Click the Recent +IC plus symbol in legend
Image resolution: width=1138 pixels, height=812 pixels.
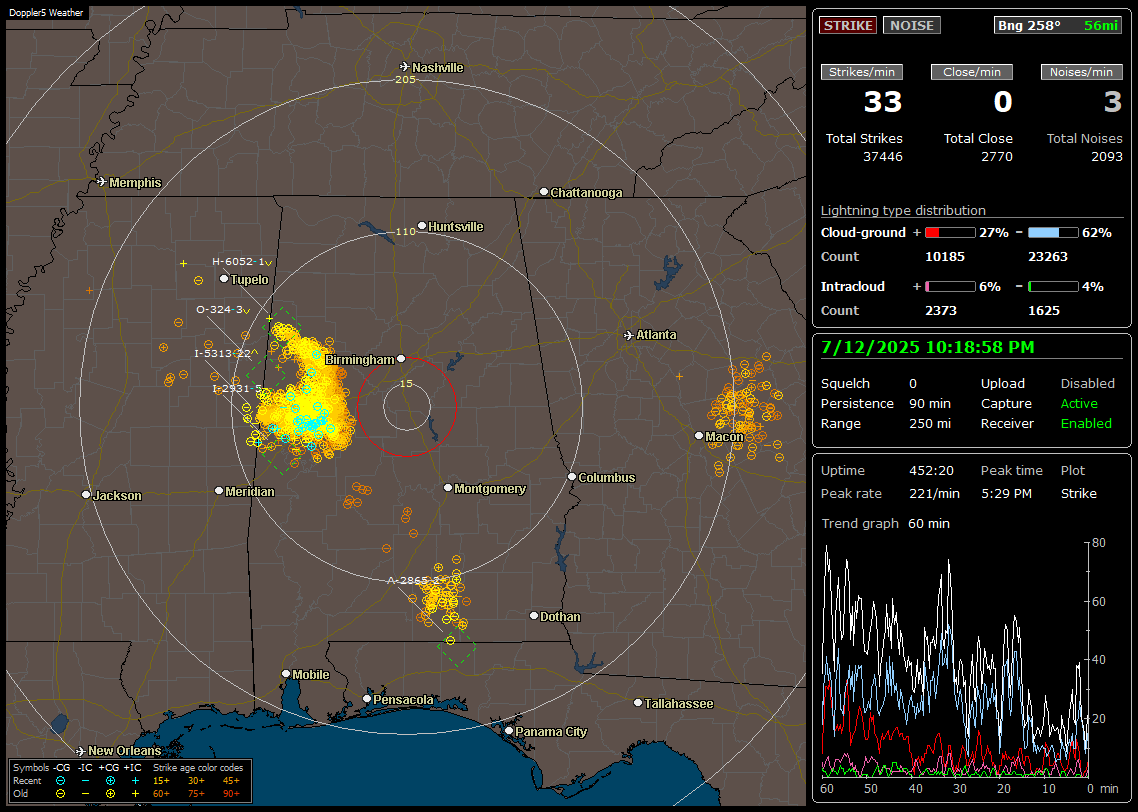point(135,781)
